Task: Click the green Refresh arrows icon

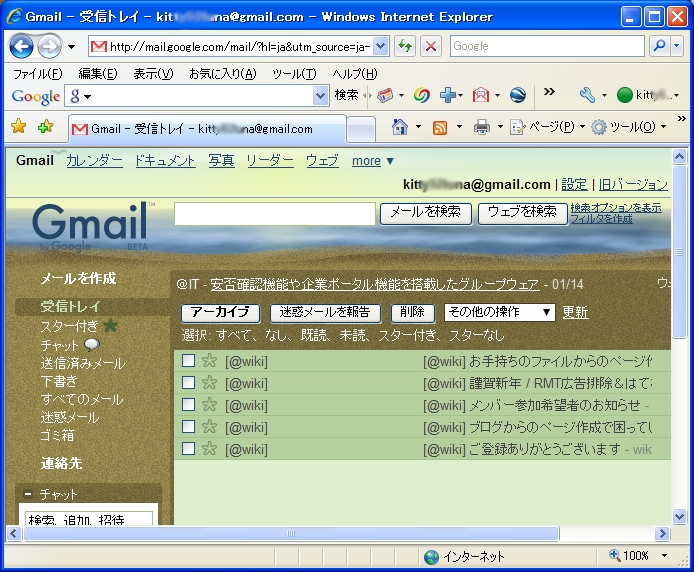Action: [x=405, y=46]
